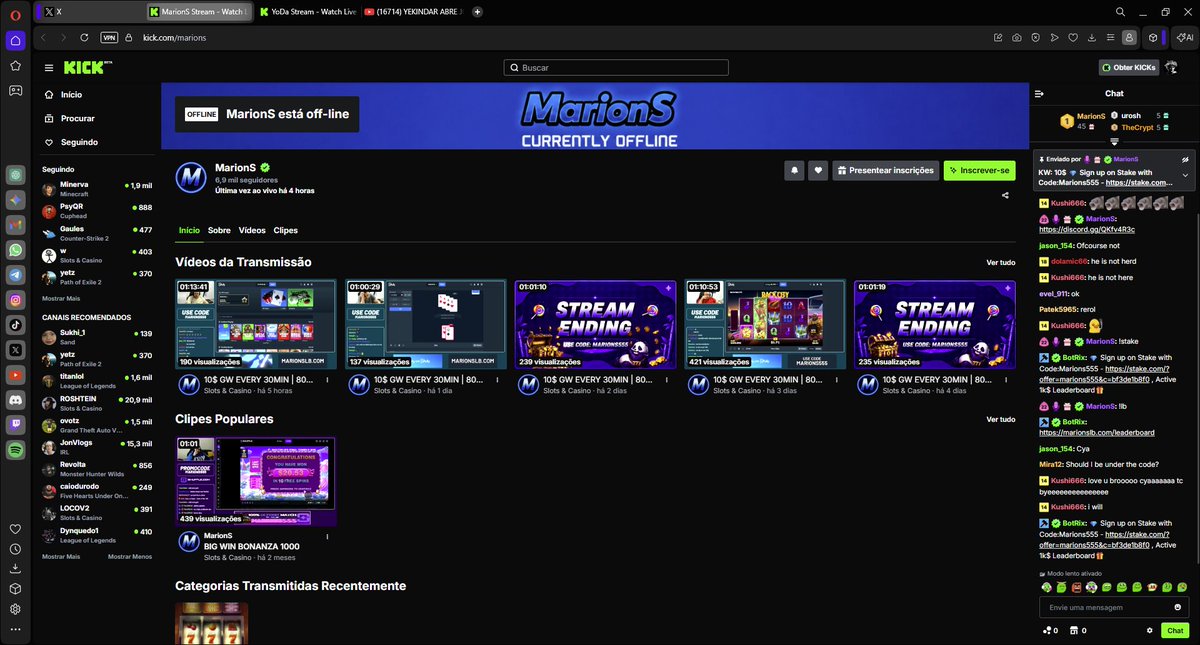The width and height of the screenshot is (1200, 645).
Task: Open Início in left navigation
Action: tap(71, 95)
